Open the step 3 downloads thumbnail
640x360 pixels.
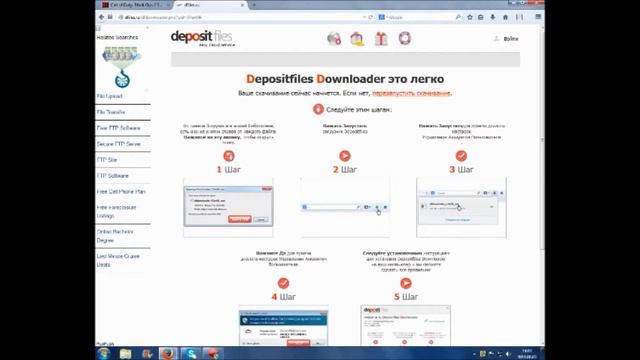point(461,207)
